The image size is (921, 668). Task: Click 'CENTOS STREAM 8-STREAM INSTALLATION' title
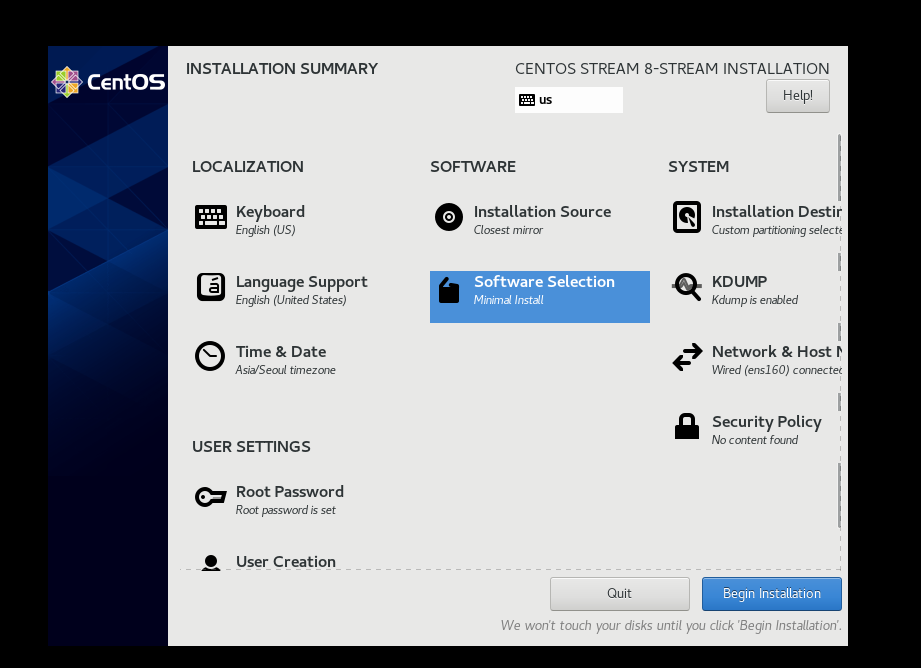pos(672,69)
